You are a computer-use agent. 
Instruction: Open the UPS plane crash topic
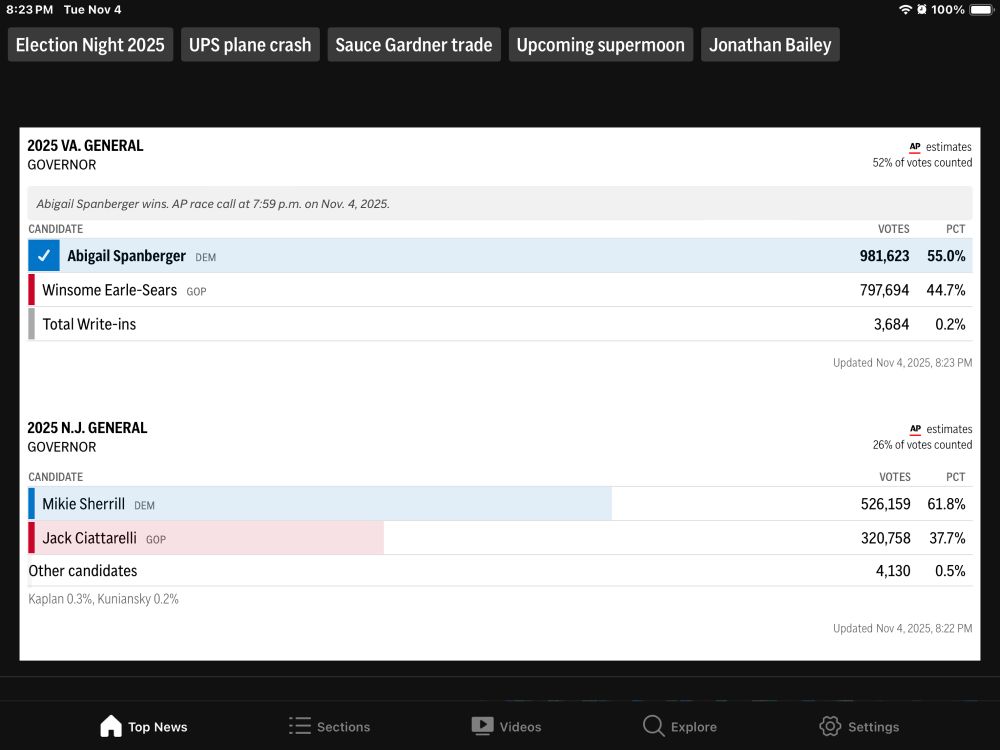point(250,45)
